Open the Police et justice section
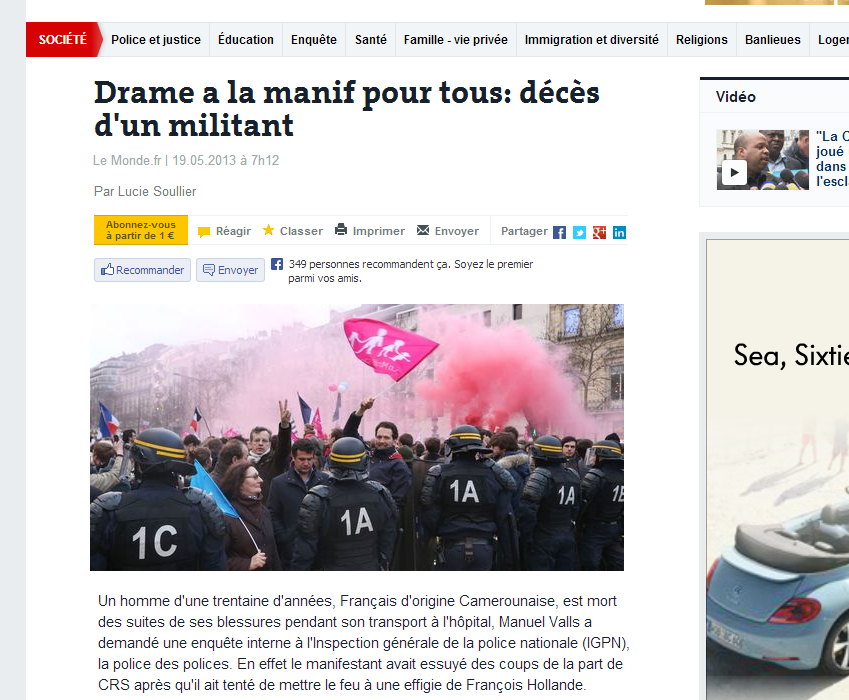This screenshot has width=849, height=700. 156,40
